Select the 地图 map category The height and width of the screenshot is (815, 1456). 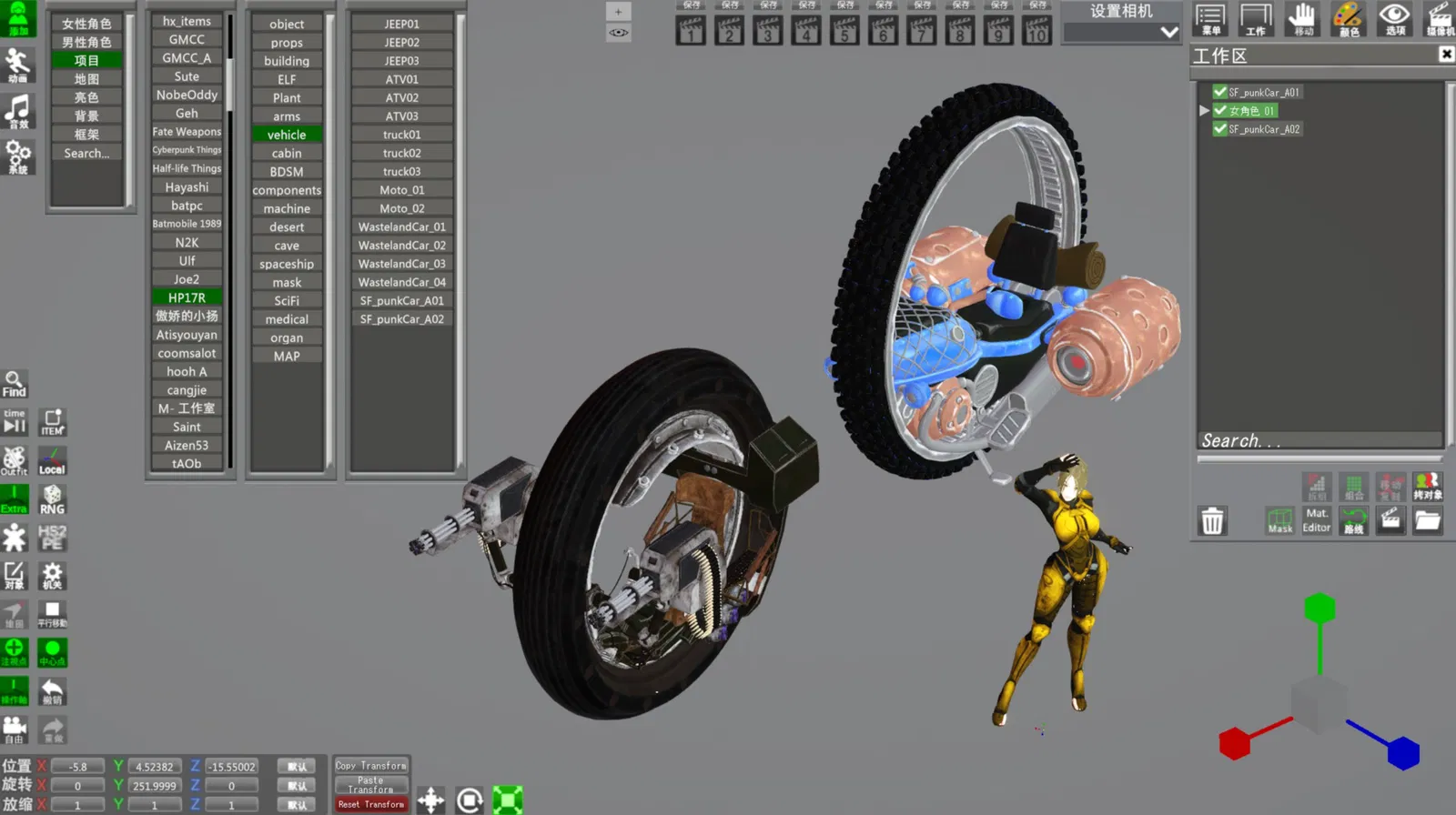[x=86, y=79]
